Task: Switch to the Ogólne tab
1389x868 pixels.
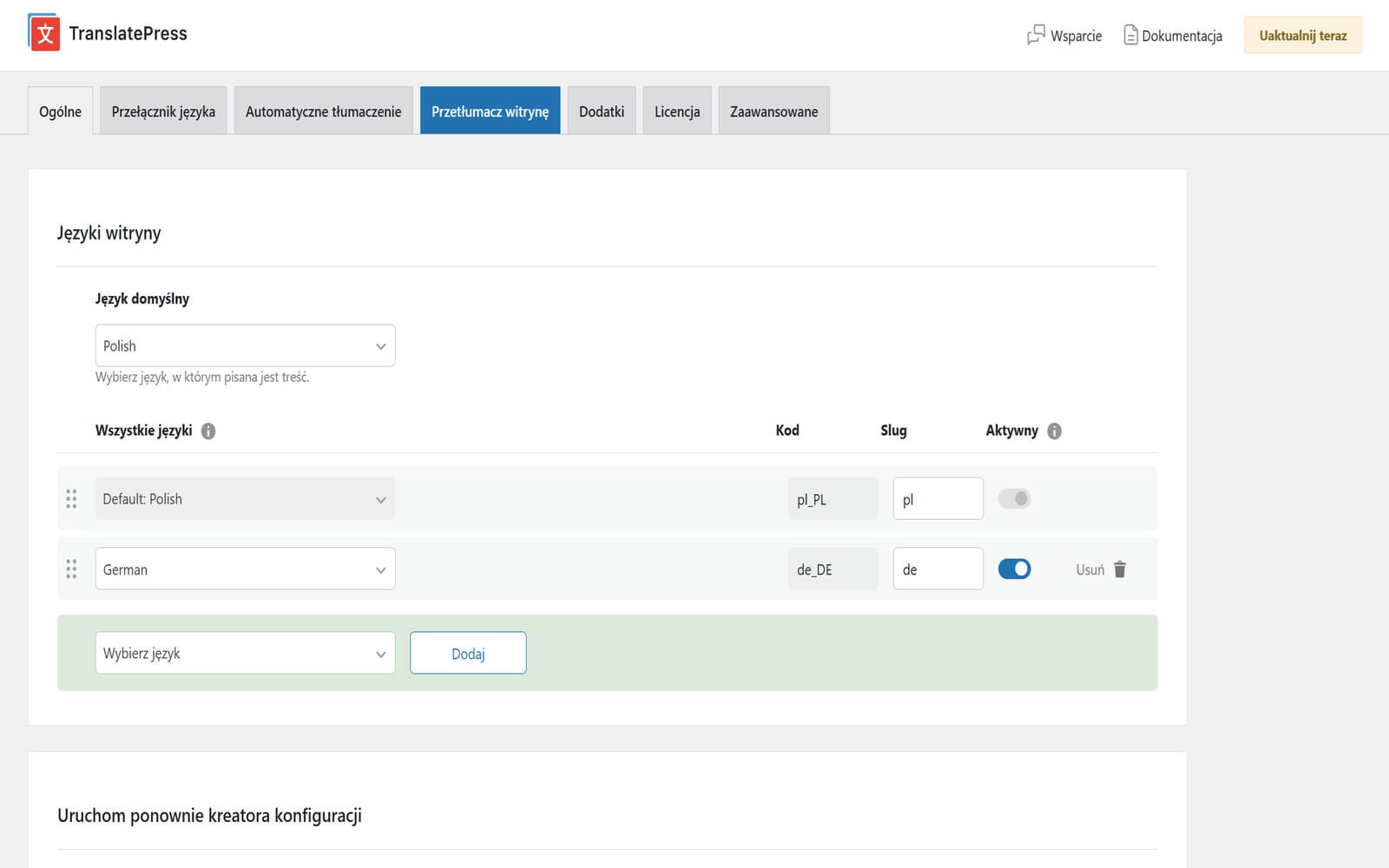Action: (61, 110)
